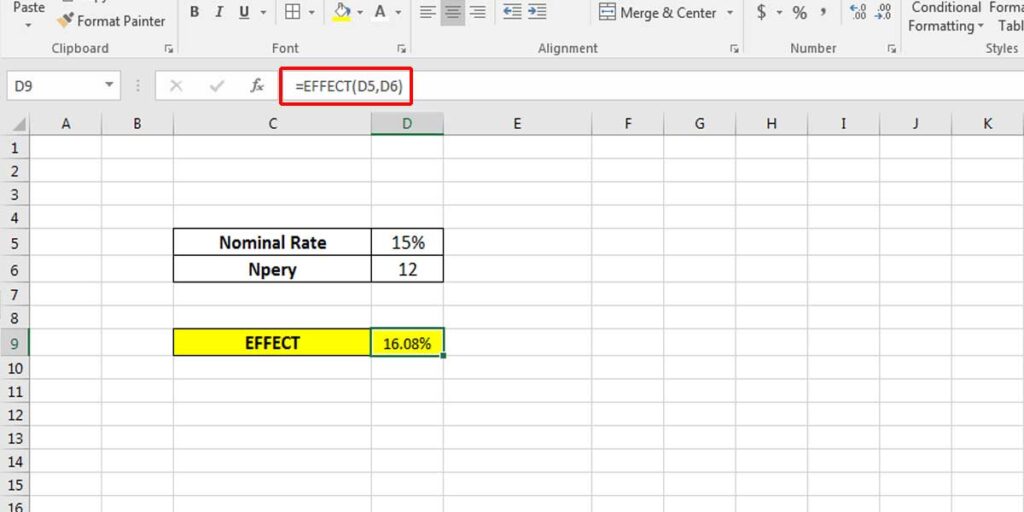This screenshot has height=512, width=1024.
Task: Click Select All corner triangle
Action: [15, 124]
